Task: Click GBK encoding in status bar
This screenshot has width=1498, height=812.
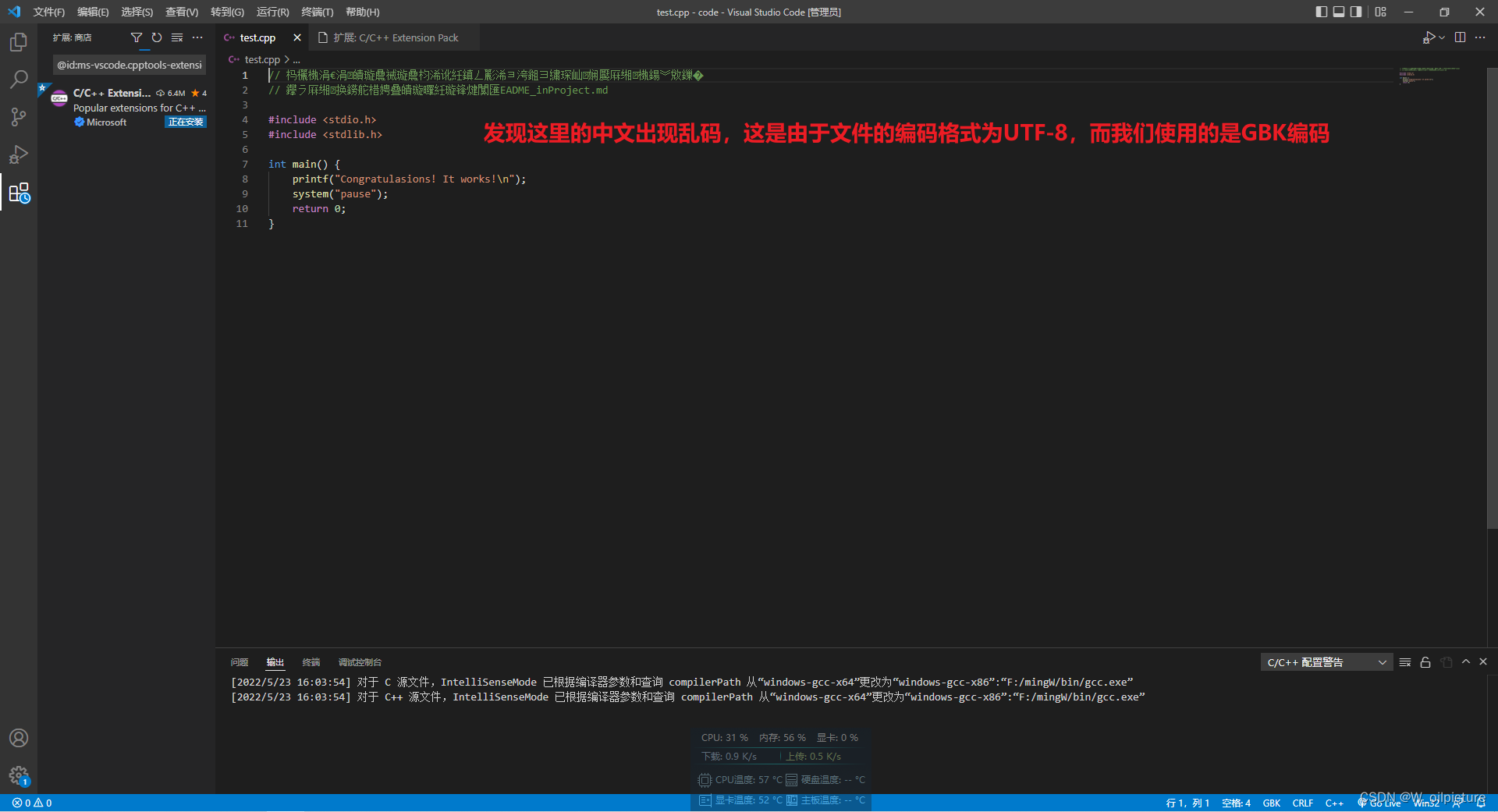Action: pos(1272,803)
